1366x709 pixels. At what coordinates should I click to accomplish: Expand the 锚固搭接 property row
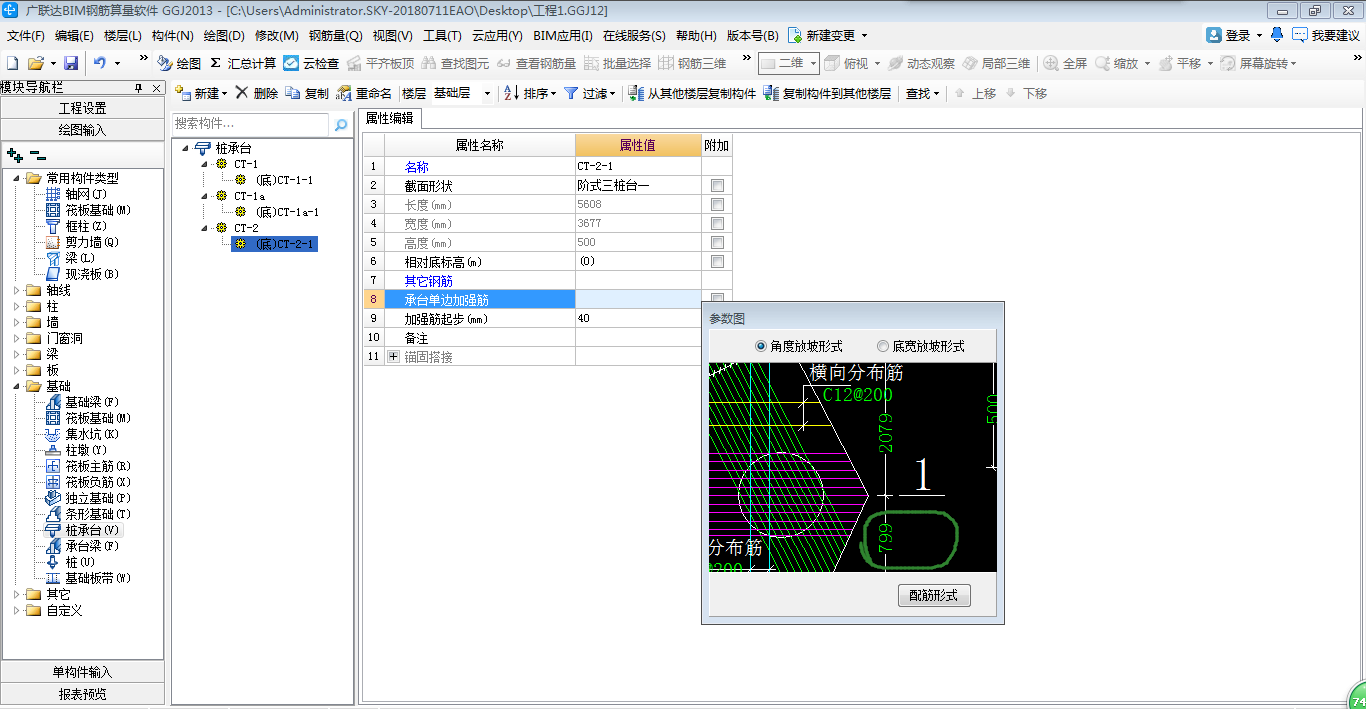tap(393, 356)
